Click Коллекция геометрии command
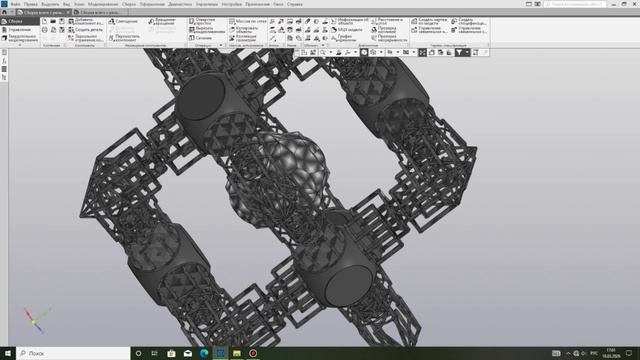This screenshot has width=640, height=360. pyautogui.click(x=243, y=38)
